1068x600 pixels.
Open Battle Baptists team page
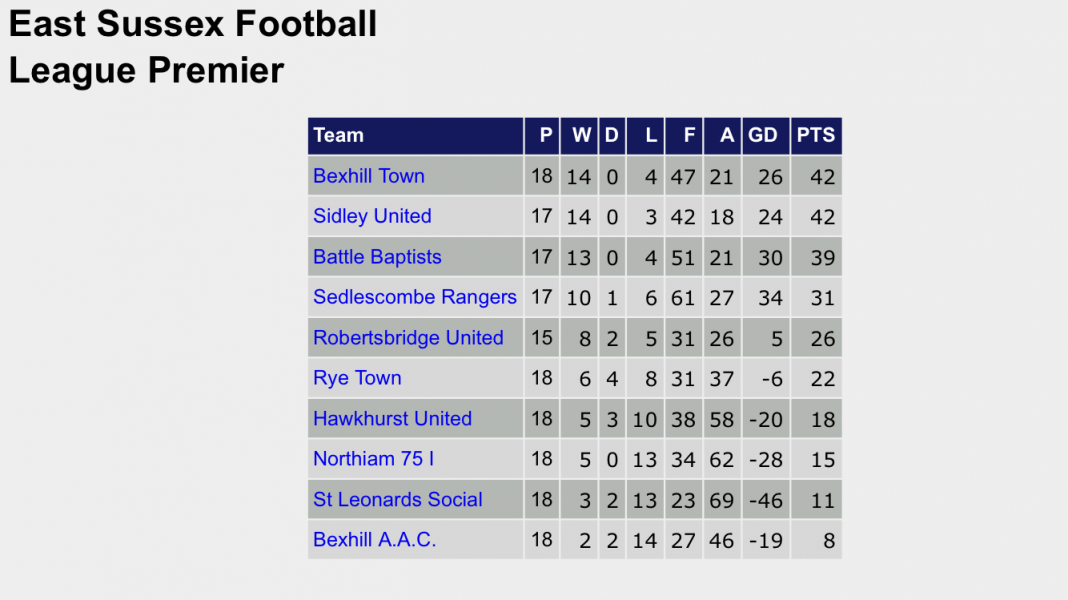click(x=377, y=257)
